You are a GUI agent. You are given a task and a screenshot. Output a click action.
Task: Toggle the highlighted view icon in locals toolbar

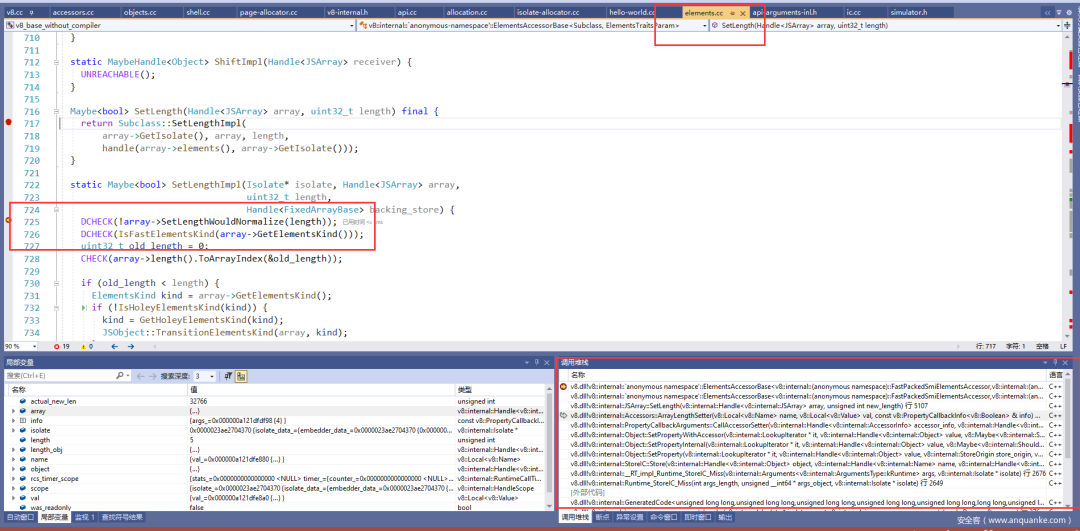[242, 376]
